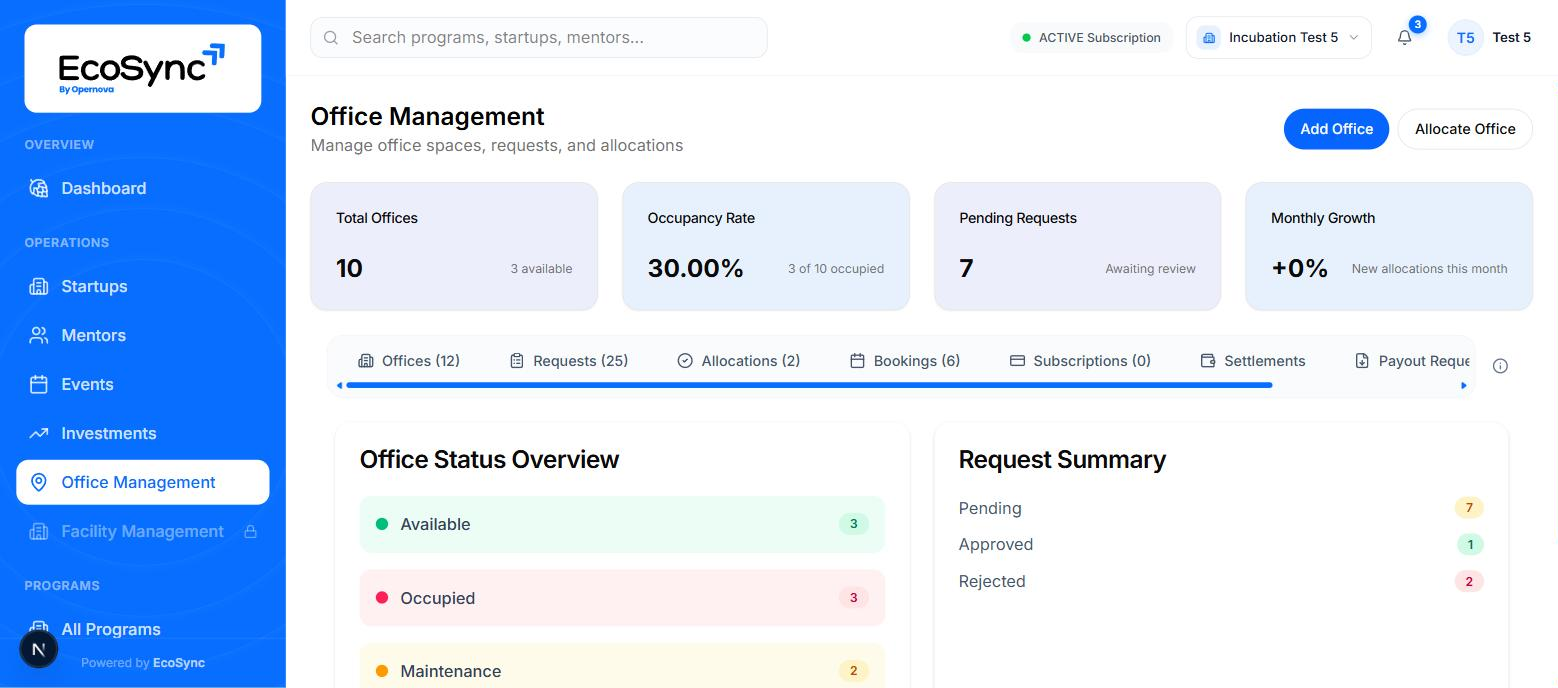Click the search programs input field
Image resolution: width=1558 pixels, height=688 pixels.
click(539, 38)
